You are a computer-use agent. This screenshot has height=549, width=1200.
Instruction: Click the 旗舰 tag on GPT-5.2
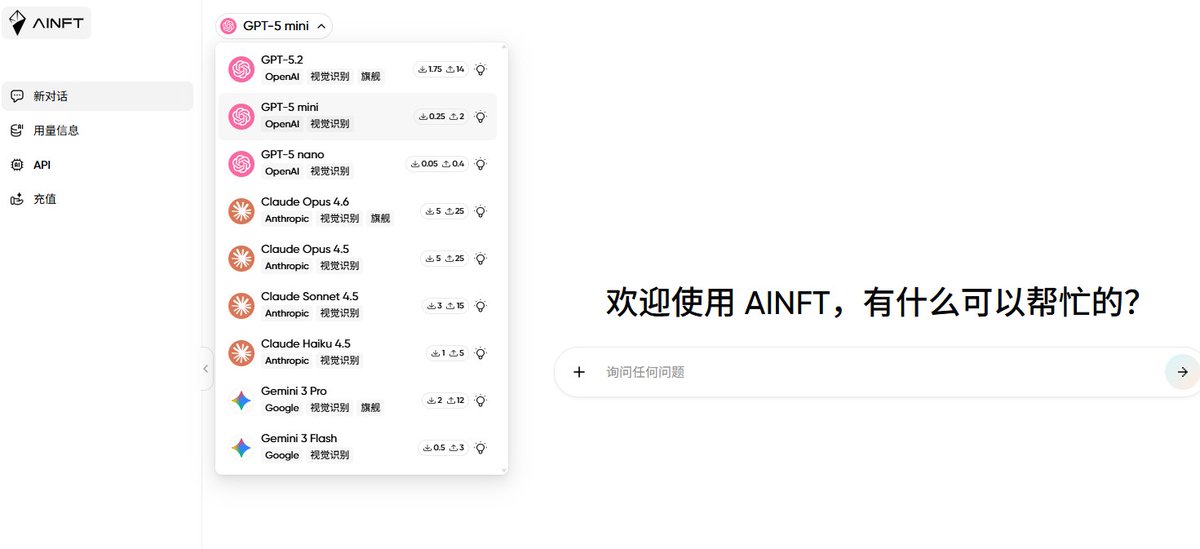370,76
